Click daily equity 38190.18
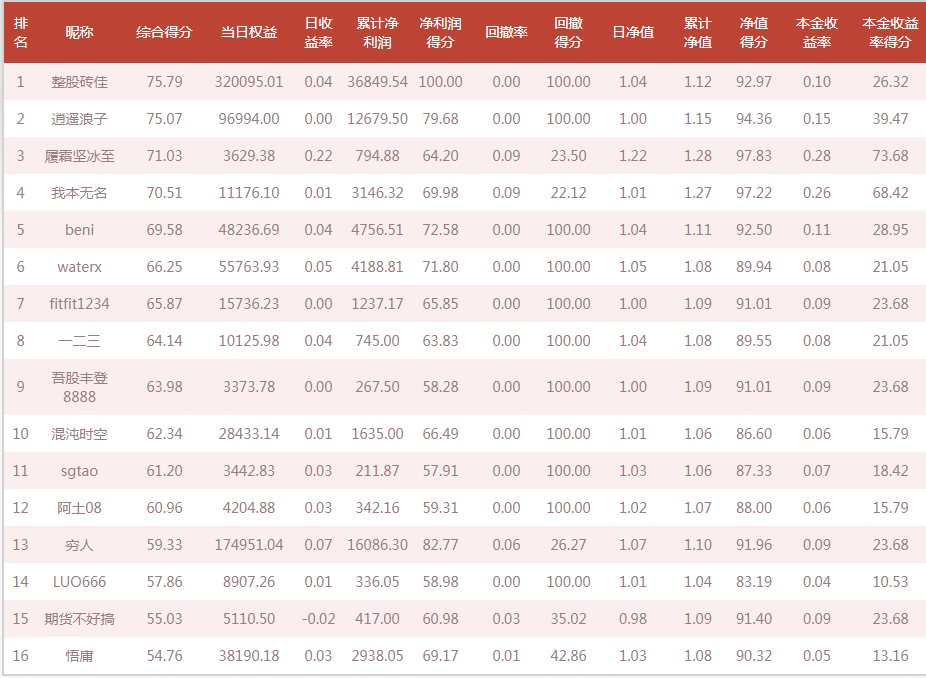Image resolution: width=926 pixels, height=678 pixels. click(249, 656)
